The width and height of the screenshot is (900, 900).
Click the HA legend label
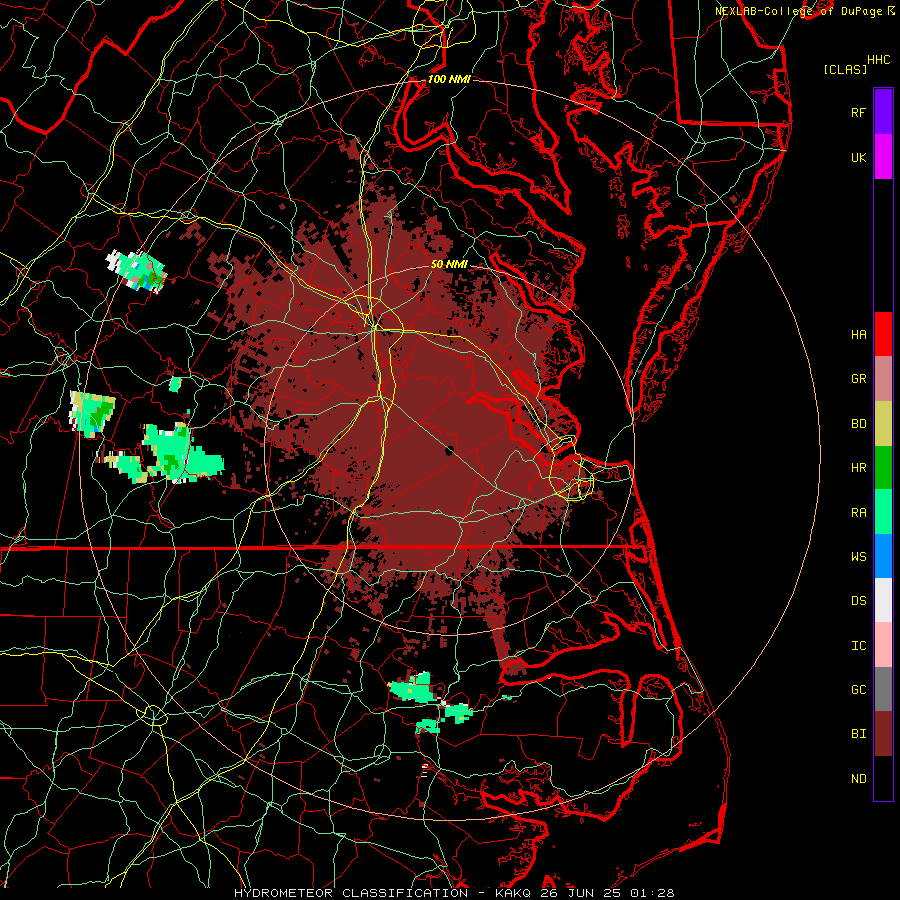[x=858, y=335]
